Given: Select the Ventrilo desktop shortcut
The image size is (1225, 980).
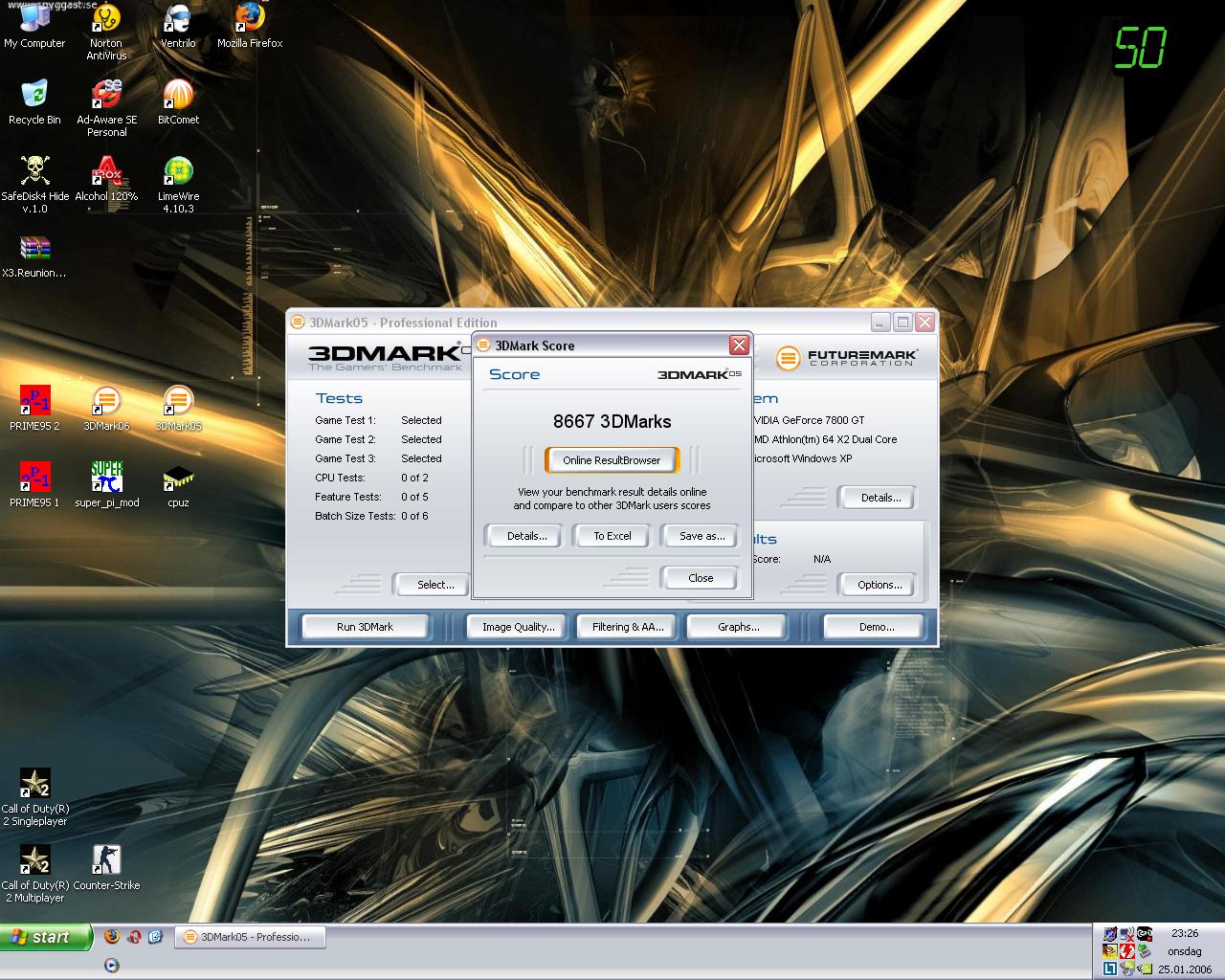Looking at the screenshot, I should coord(178,27).
